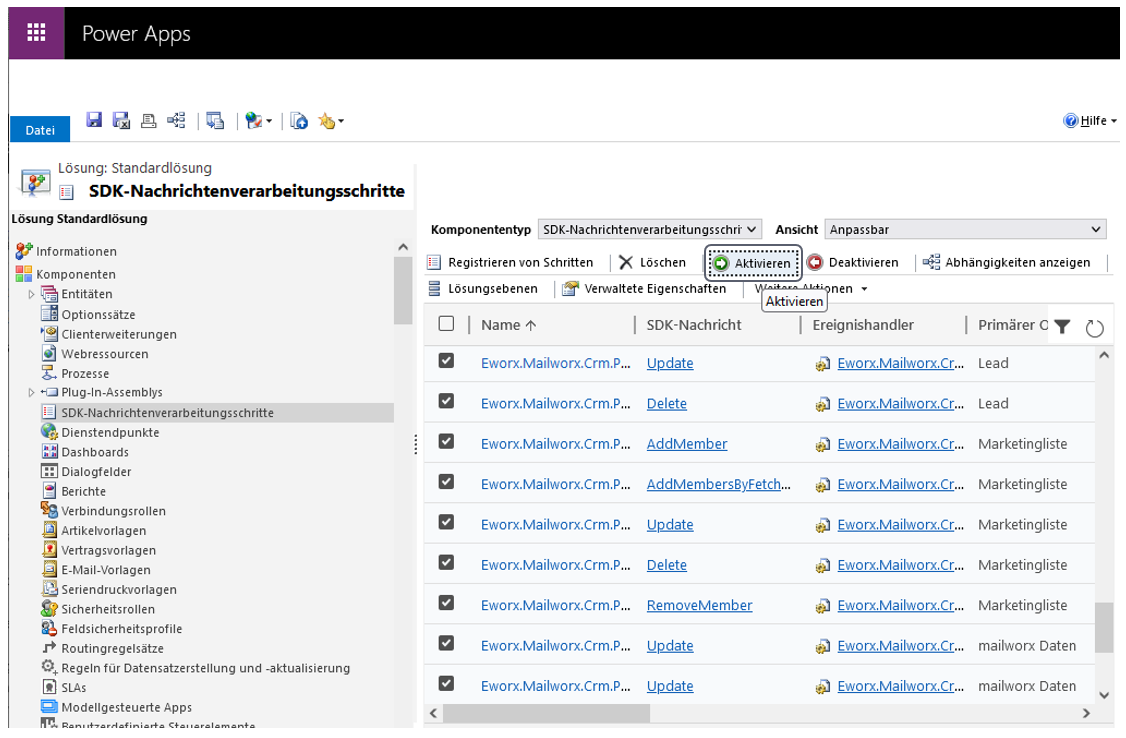Screen dimensions: 1126x738
Task: Expand the Entitäten tree node
Action: pos(31,294)
